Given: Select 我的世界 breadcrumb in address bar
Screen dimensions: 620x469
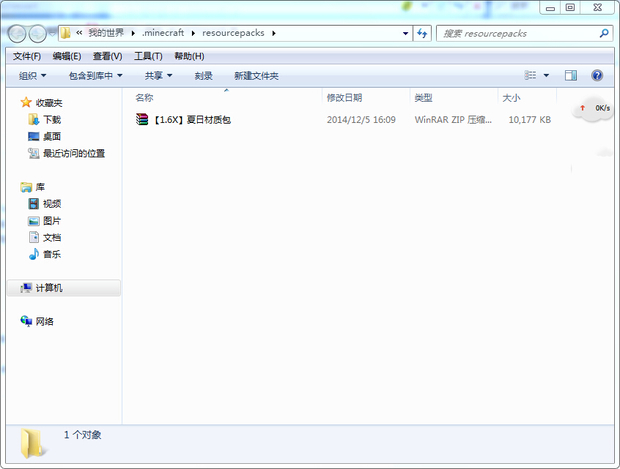Looking at the screenshot, I should 106,33.
